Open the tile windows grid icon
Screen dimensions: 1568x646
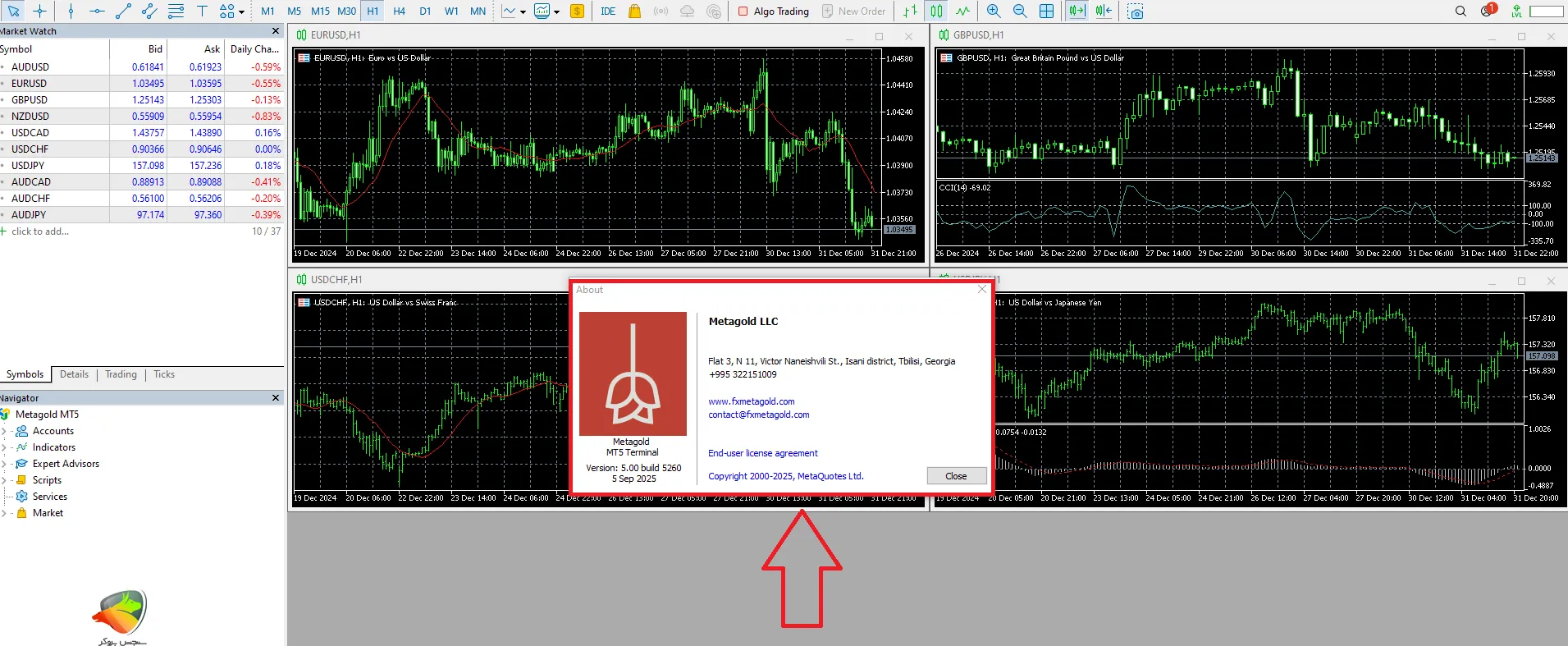click(1047, 11)
